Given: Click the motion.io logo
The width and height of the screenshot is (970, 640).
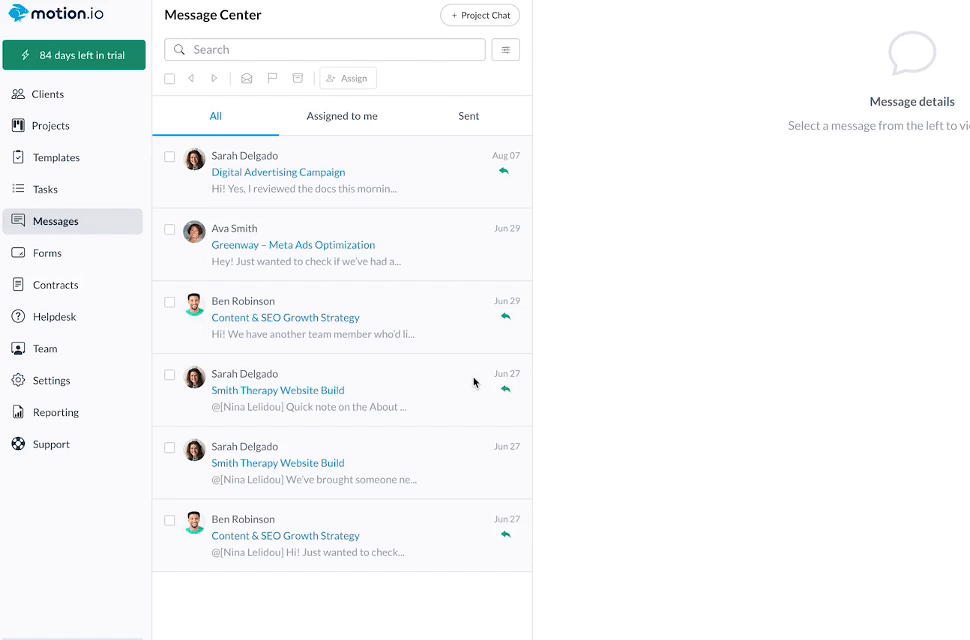Looking at the screenshot, I should click(56, 13).
